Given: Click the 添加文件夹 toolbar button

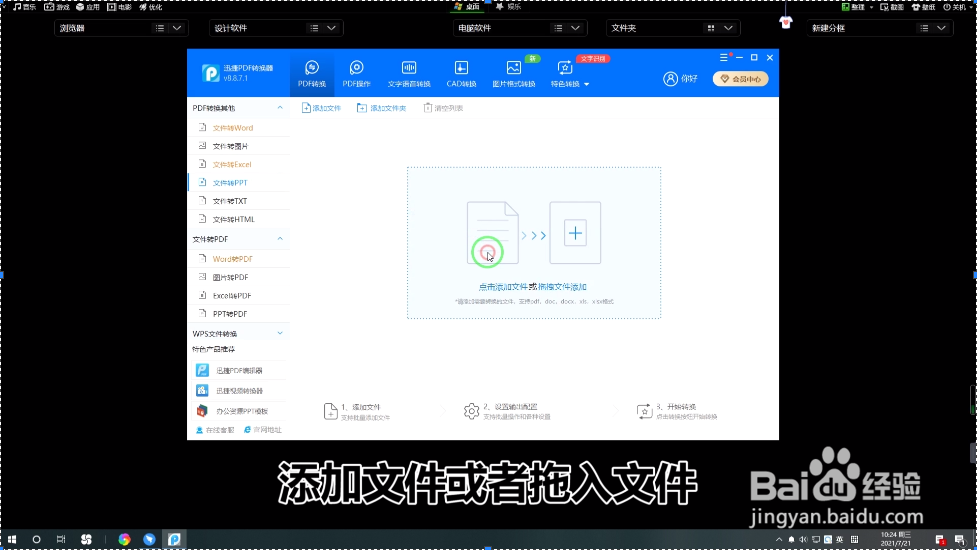Looking at the screenshot, I should point(381,108).
